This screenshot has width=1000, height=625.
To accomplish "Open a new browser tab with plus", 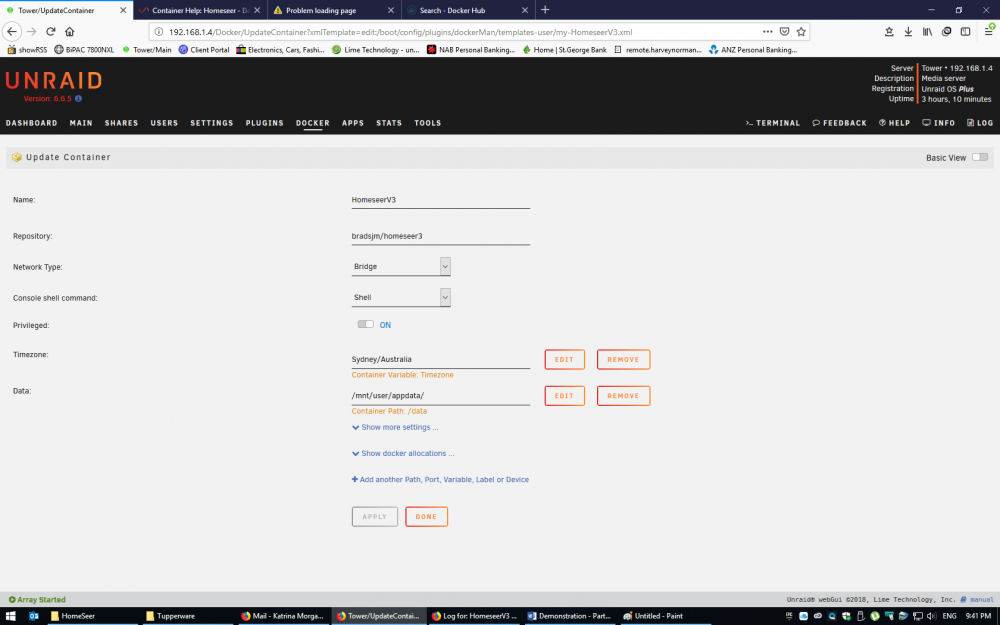I will tap(545, 10).
